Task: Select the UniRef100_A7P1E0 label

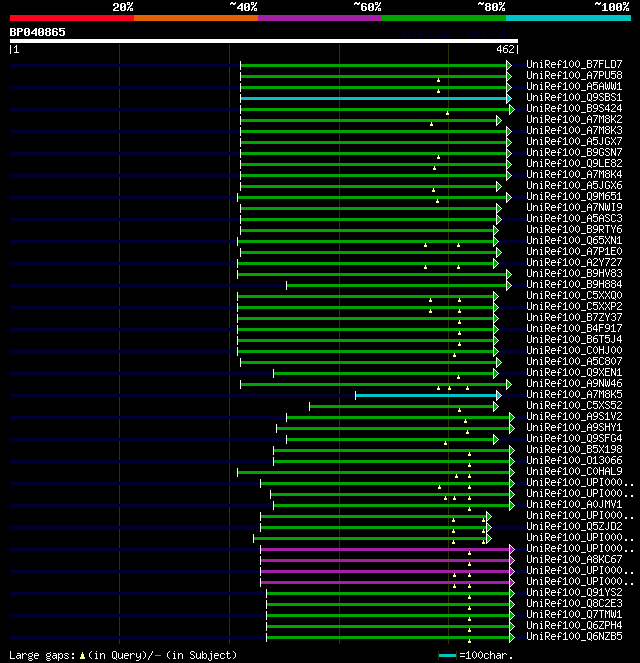Action: click(574, 251)
